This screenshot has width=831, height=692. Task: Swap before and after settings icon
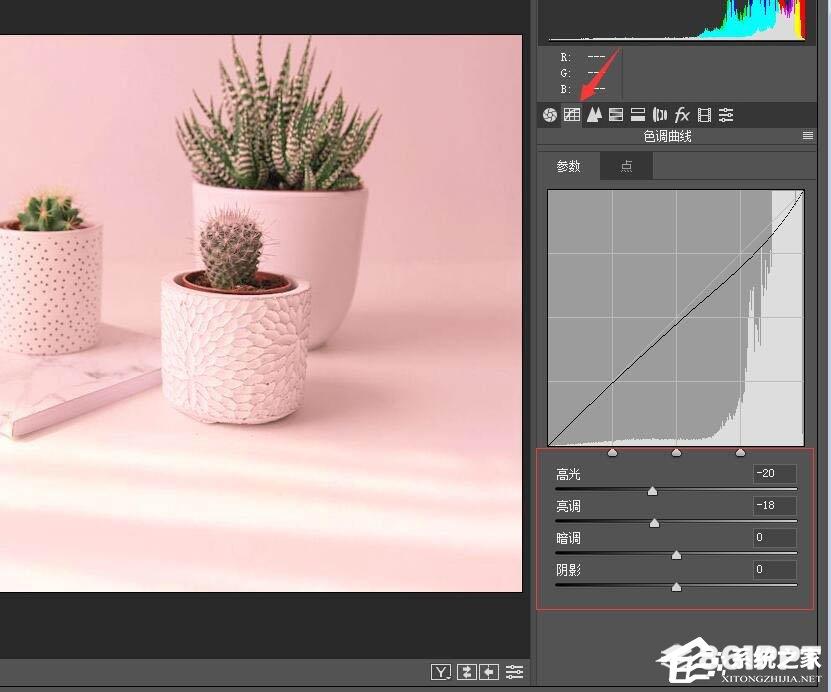466,672
